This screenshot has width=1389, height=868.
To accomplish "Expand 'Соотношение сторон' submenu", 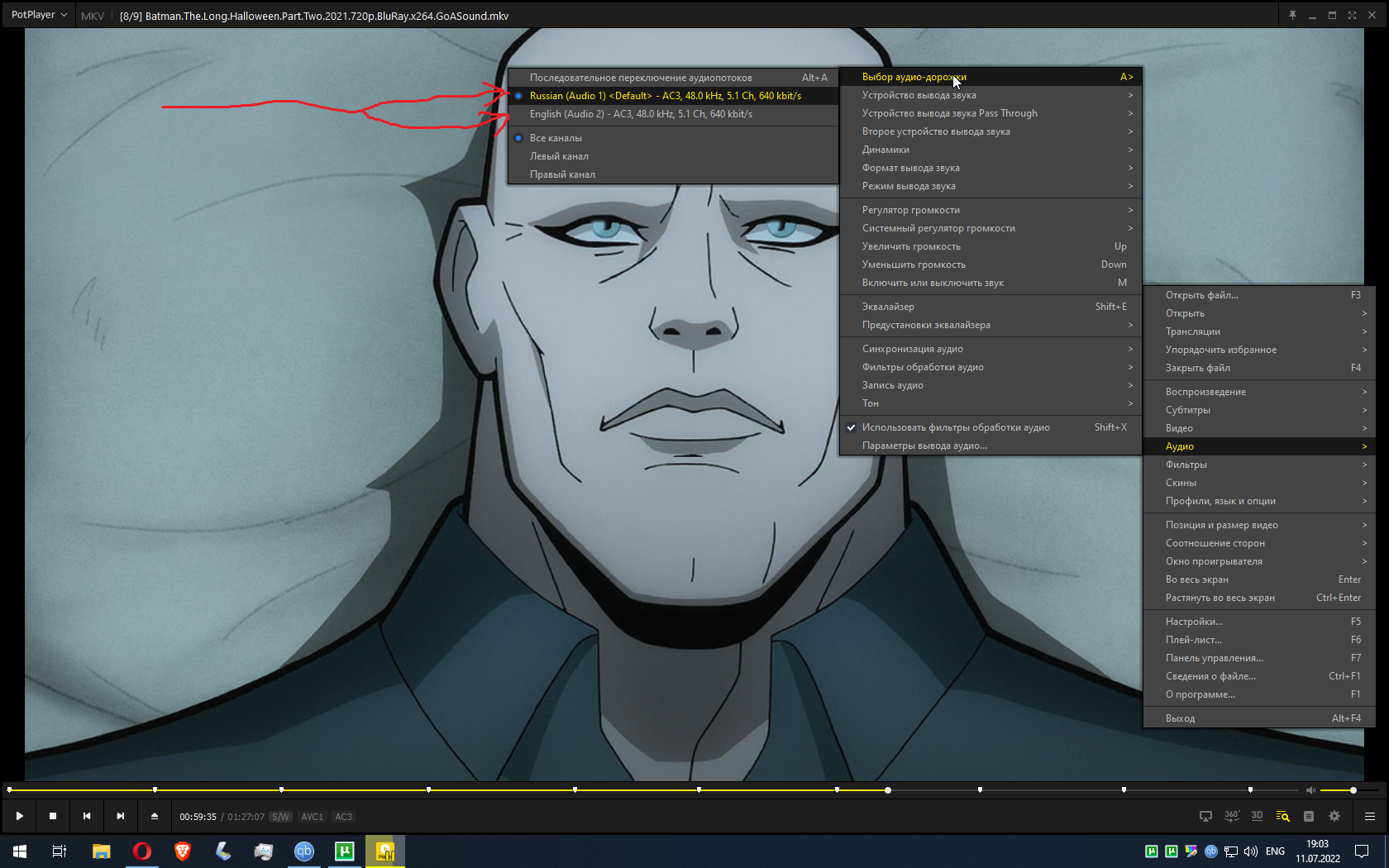I will point(1258,543).
